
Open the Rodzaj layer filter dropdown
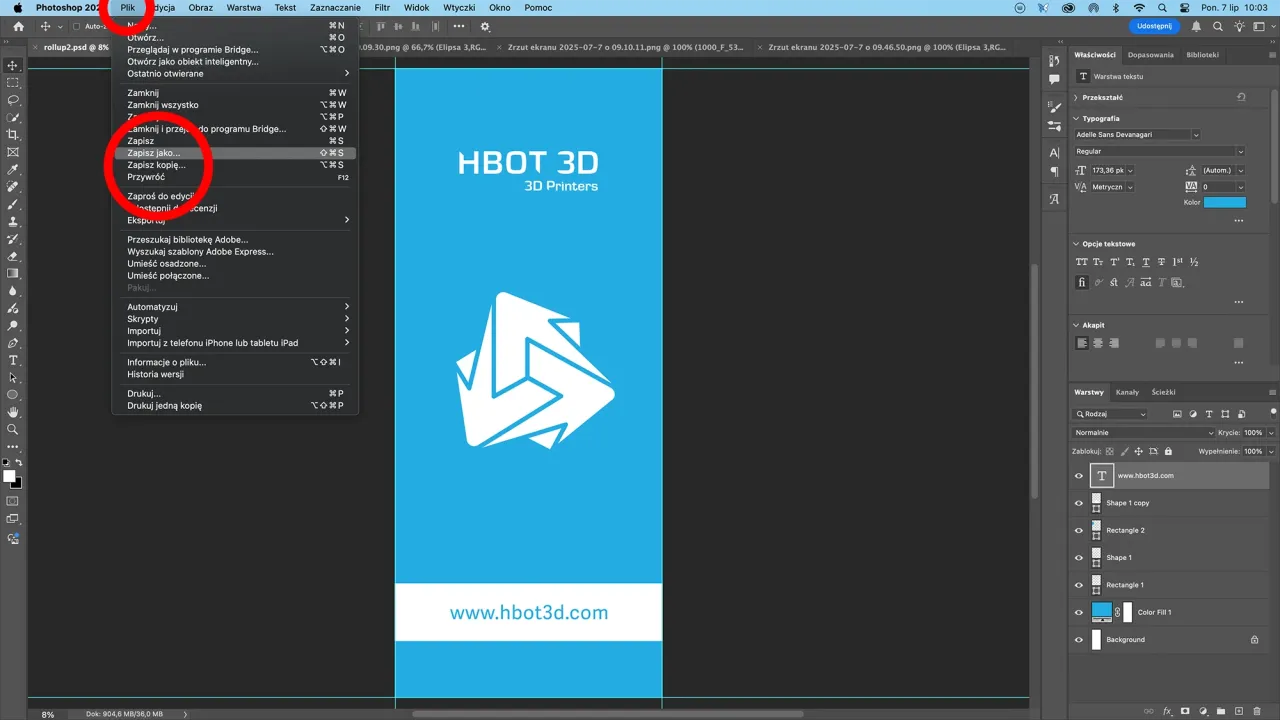pyautogui.click(x=1111, y=414)
